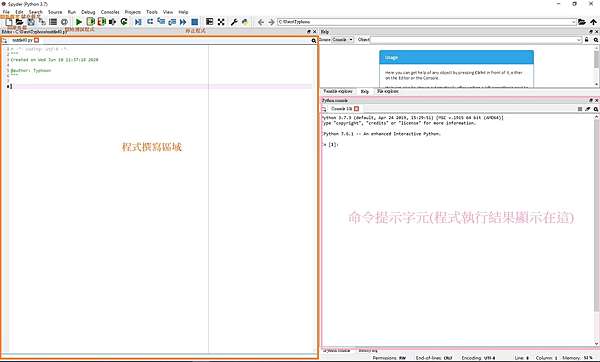The image size is (600, 362).
Task: Open the working directory path dropdown
Action: point(573,22)
